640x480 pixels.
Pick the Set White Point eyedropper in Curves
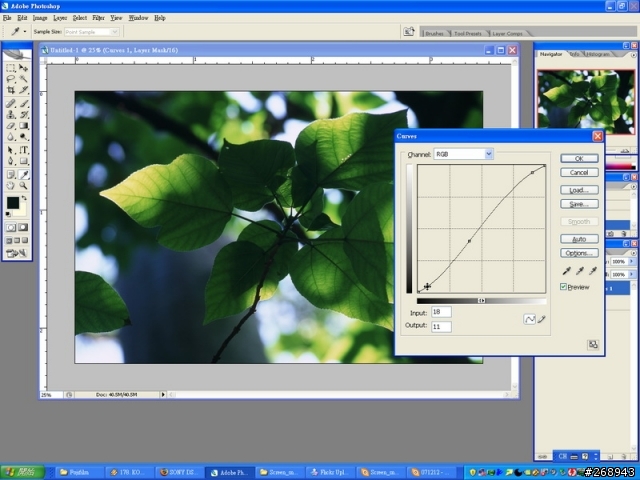point(593,271)
